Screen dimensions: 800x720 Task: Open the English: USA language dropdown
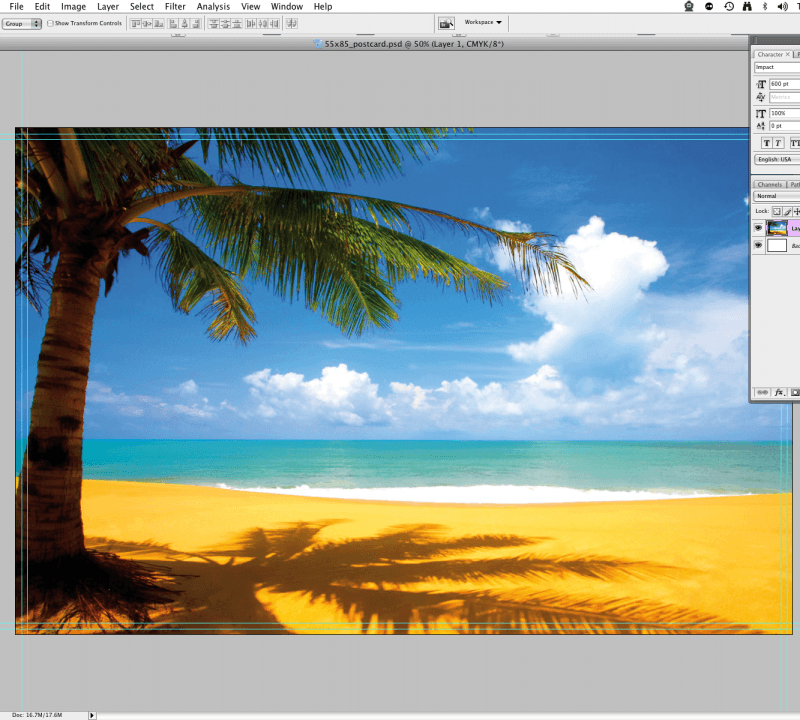pyautogui.click(x=777, y=159)
